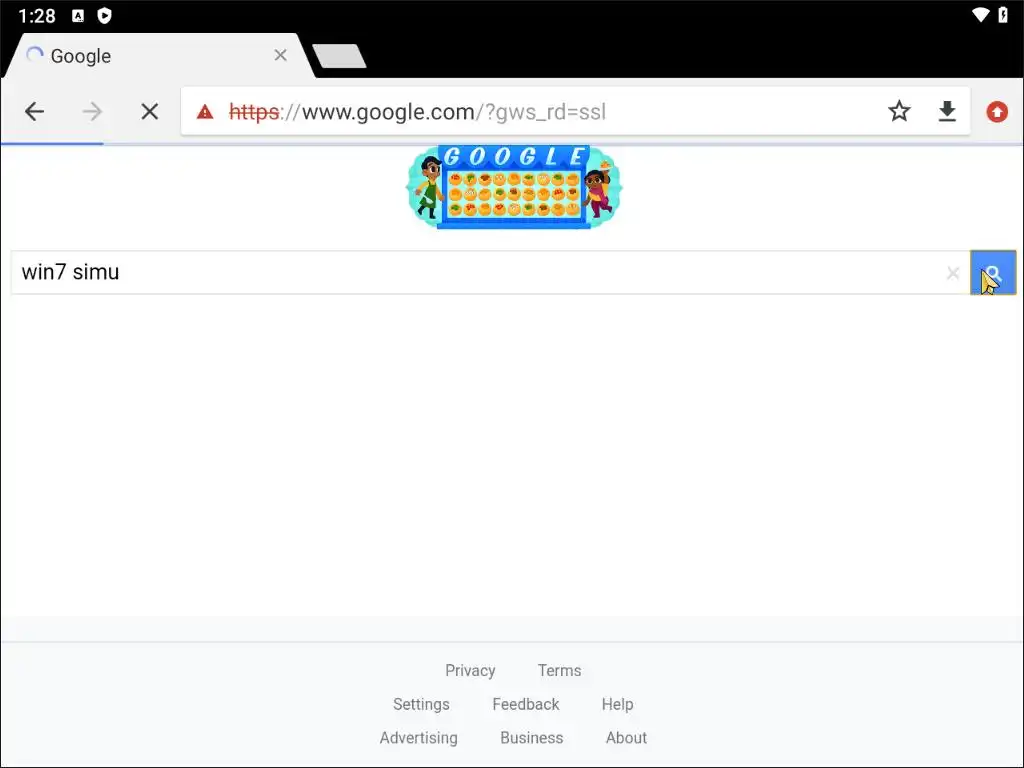
Task: Open the Help link
Action: click(x=617, y=705)
